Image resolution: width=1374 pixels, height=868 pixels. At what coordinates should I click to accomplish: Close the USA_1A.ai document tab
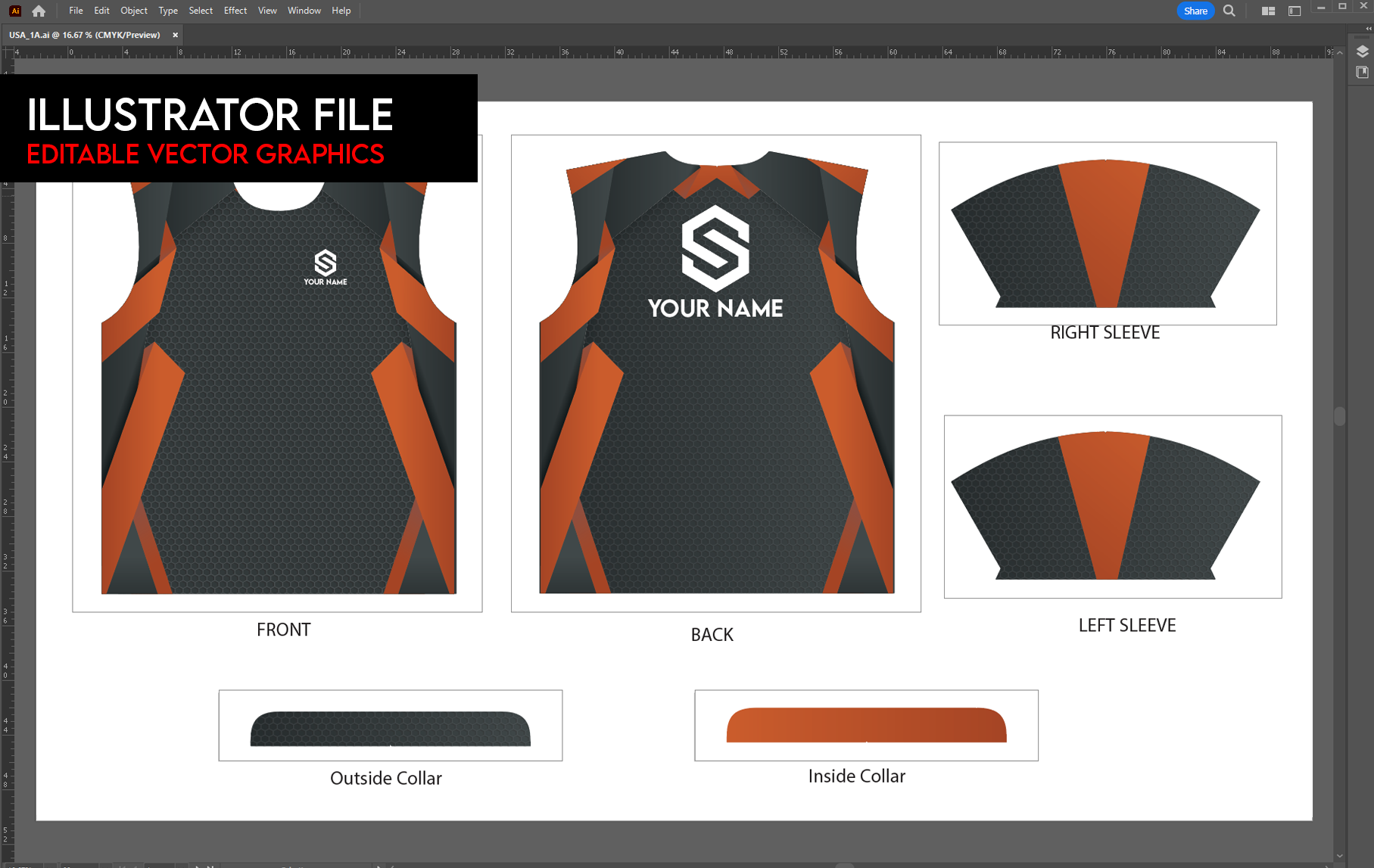point(175,34)
